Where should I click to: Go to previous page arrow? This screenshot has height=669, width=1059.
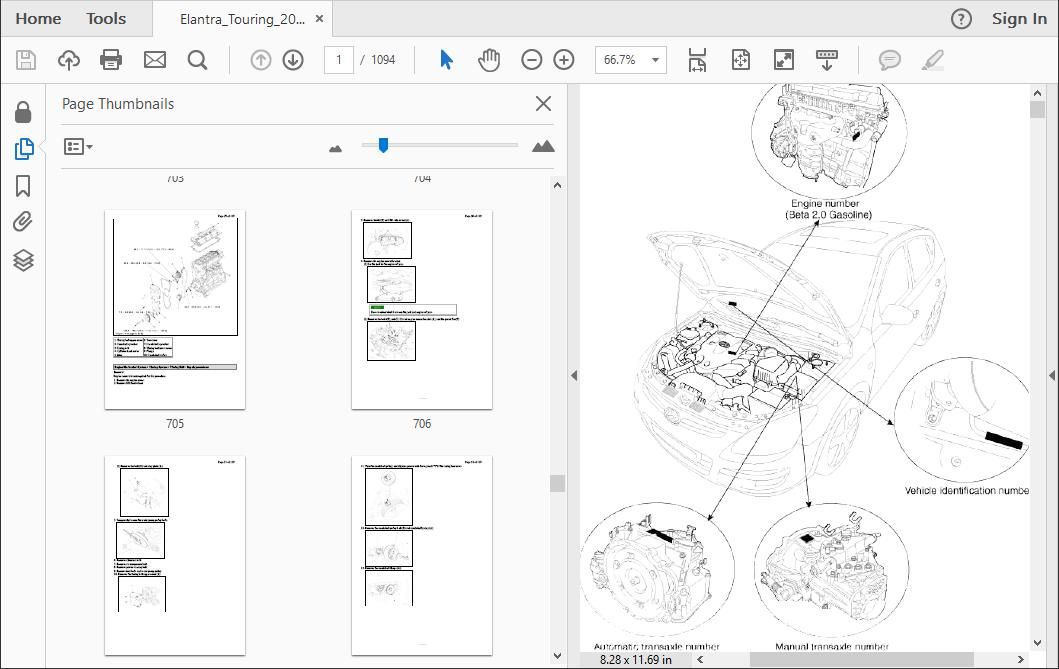tap(261, 60)
